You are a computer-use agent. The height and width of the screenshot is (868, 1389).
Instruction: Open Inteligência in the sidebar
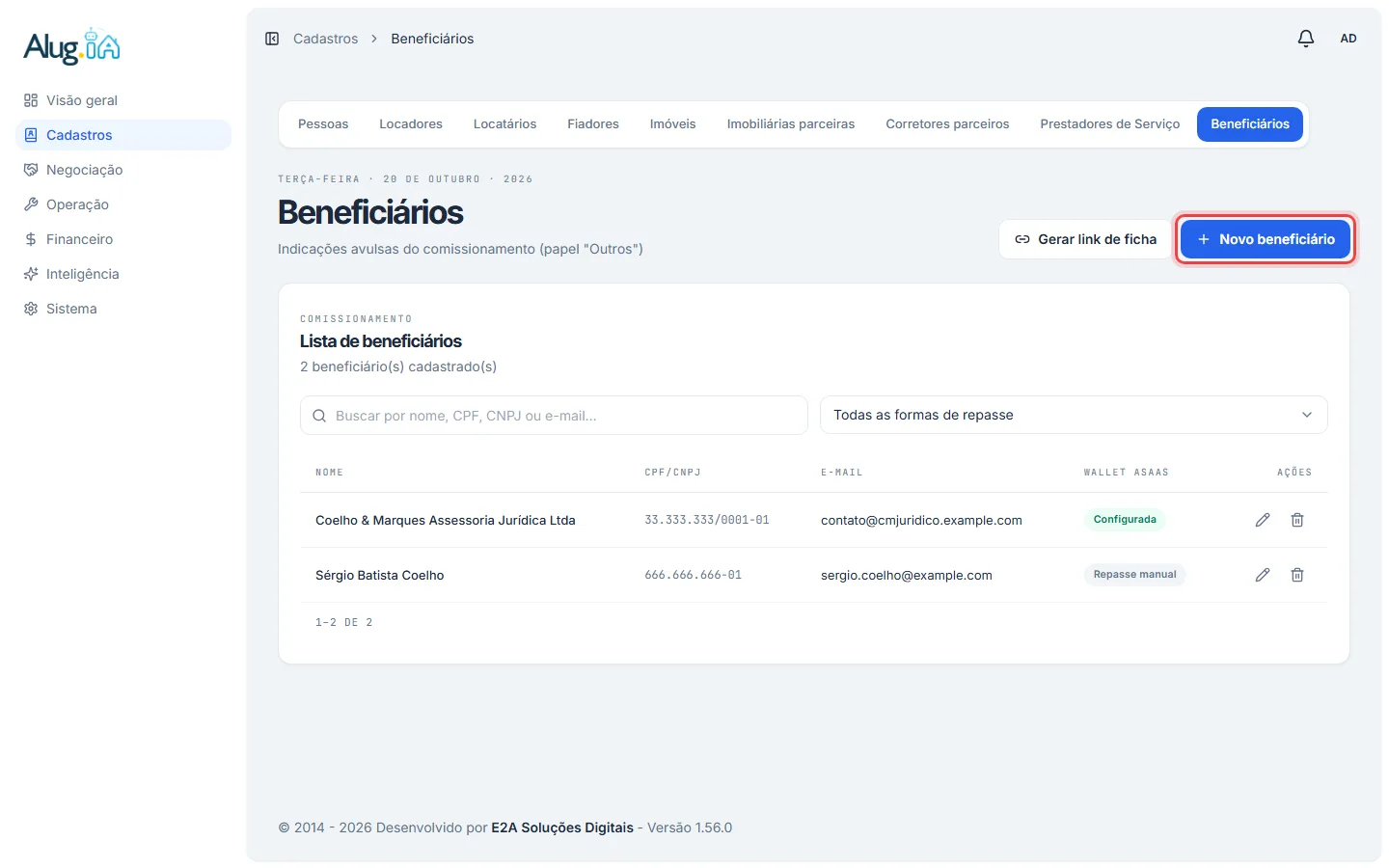[x=123, y=274]
